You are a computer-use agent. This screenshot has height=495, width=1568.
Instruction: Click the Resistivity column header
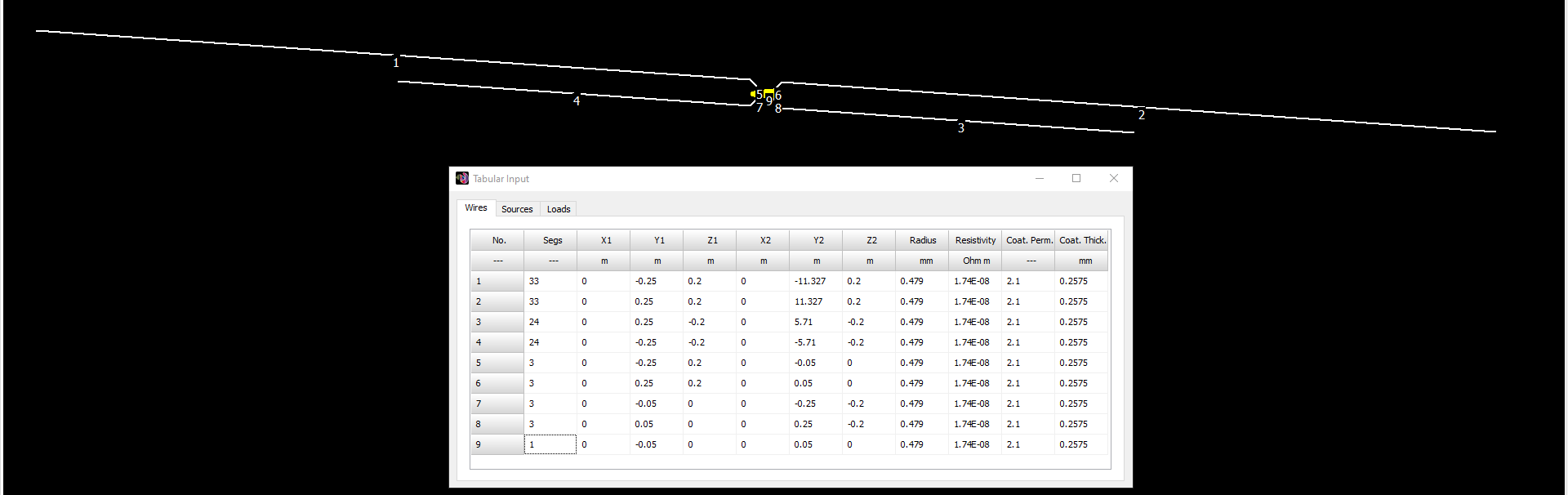(x=975, y=240)
